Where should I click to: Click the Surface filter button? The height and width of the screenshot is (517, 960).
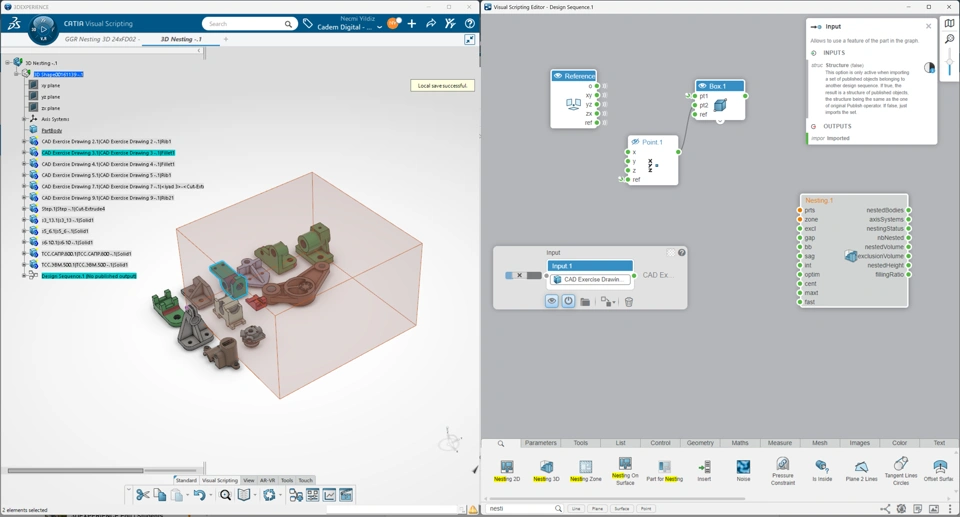(x=621, y=508)
